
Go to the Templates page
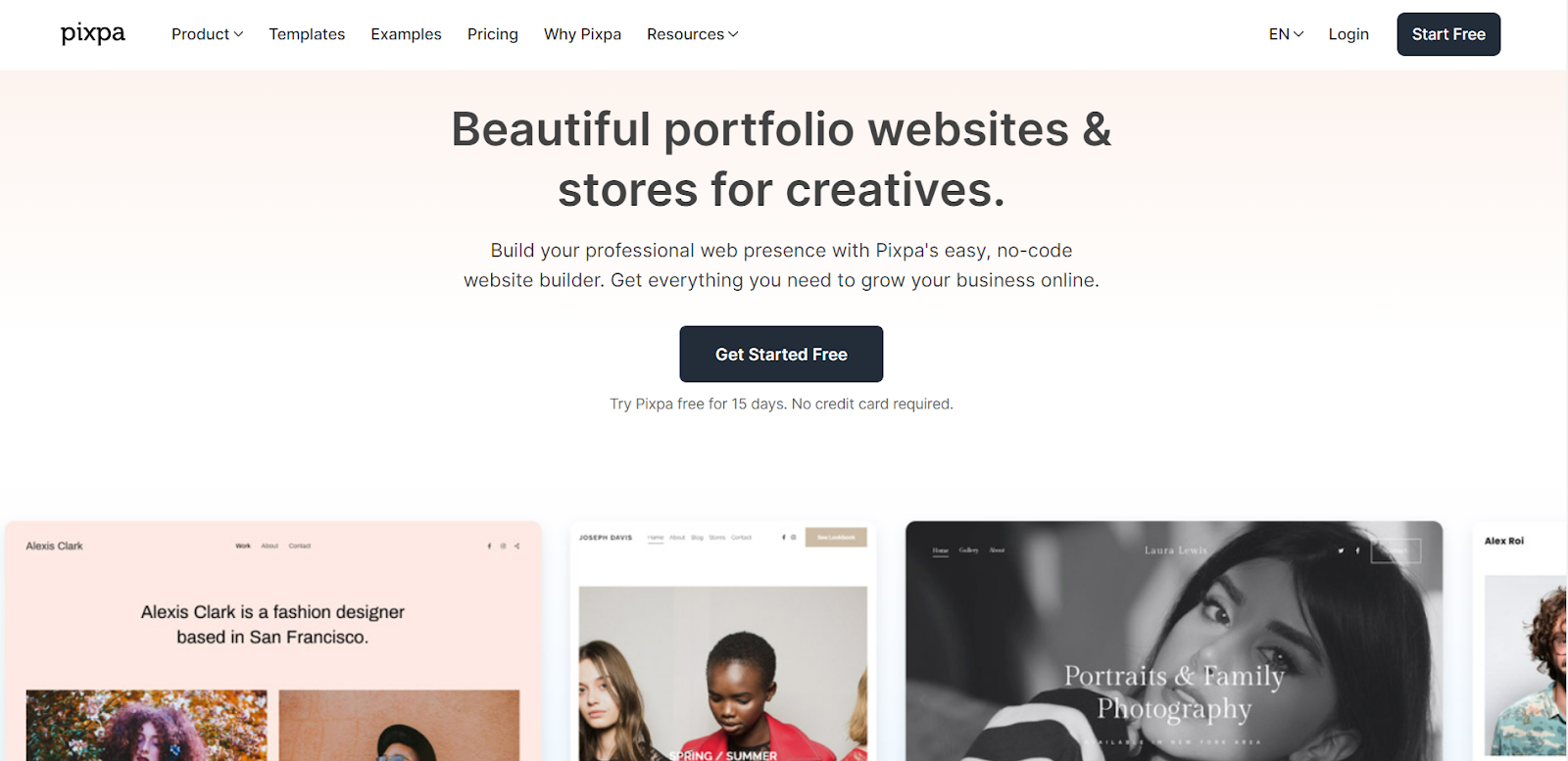[x=307, y=34]
